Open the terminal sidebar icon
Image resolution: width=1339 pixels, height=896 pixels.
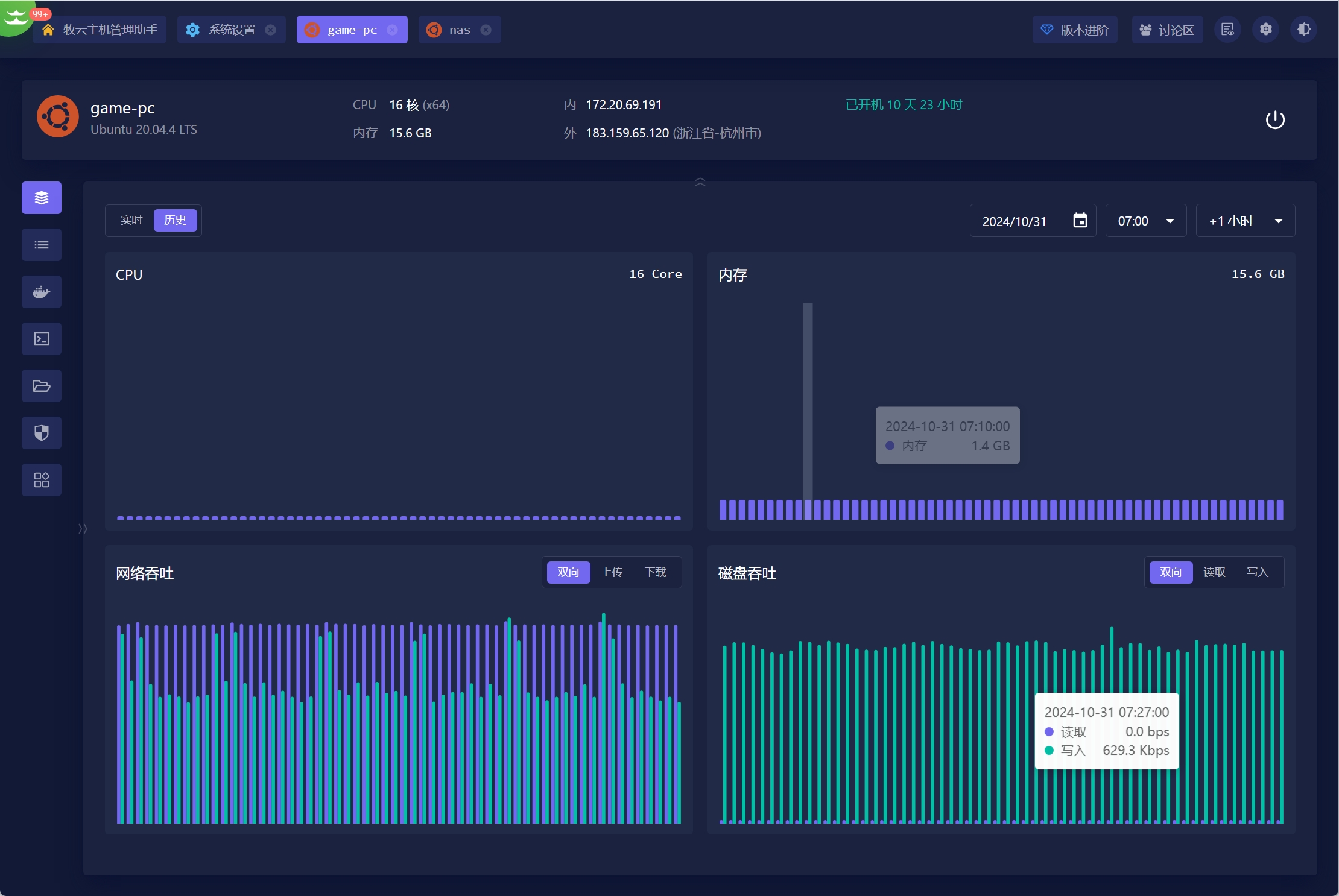click(42, 339)
